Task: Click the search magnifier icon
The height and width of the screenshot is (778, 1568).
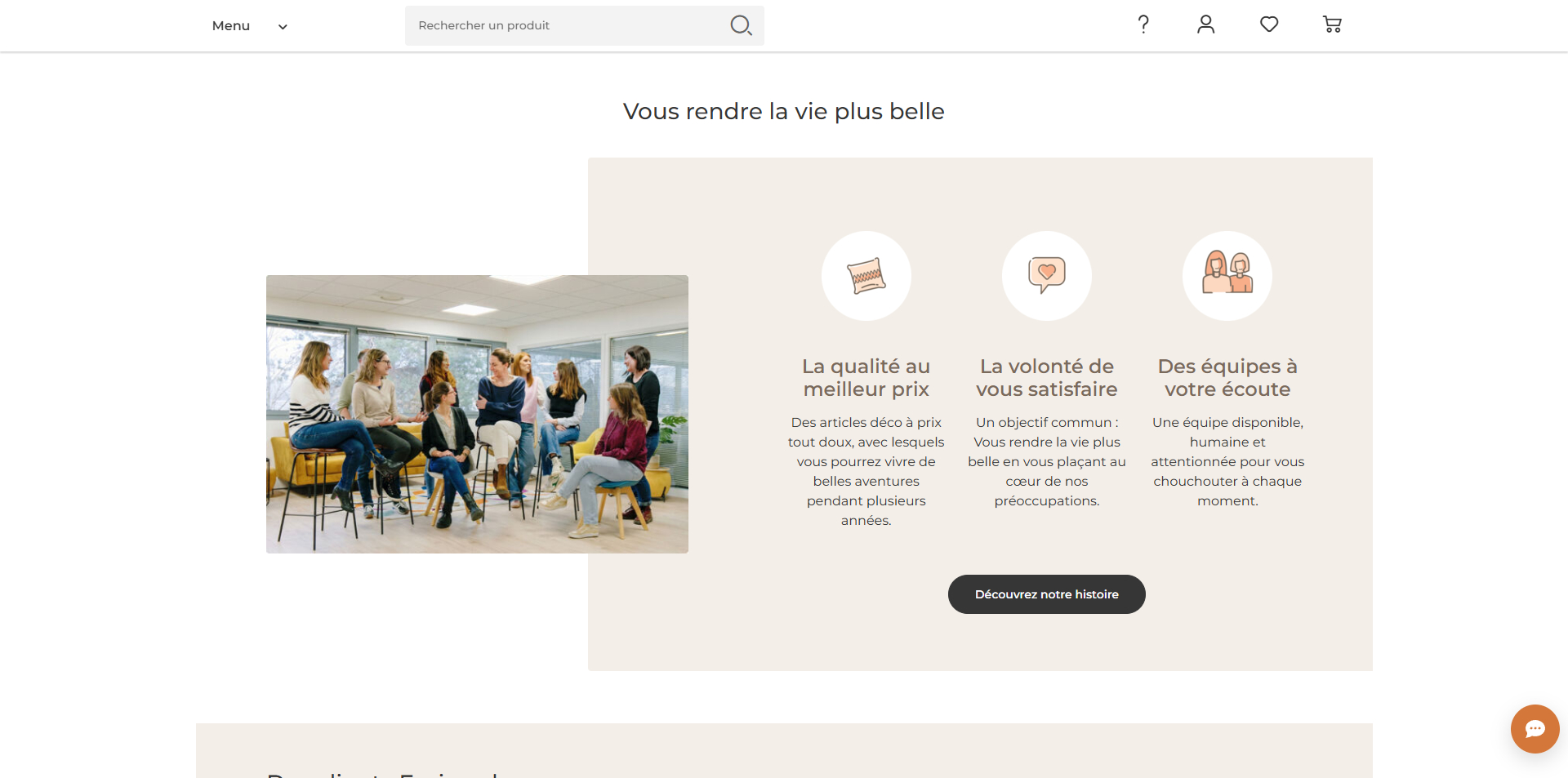Action: point(741,25)
